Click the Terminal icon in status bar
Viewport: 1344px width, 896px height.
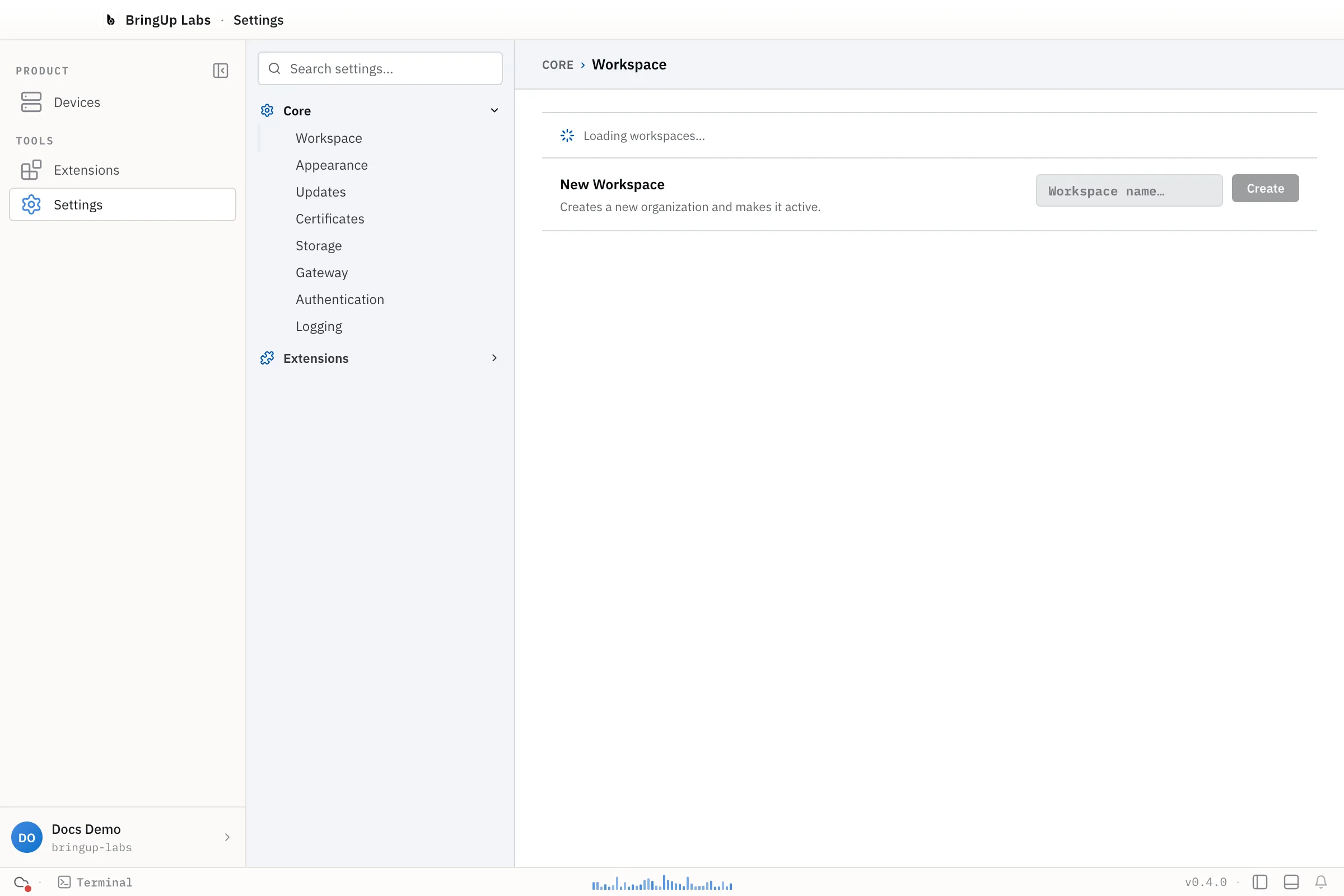pos(64,883)
